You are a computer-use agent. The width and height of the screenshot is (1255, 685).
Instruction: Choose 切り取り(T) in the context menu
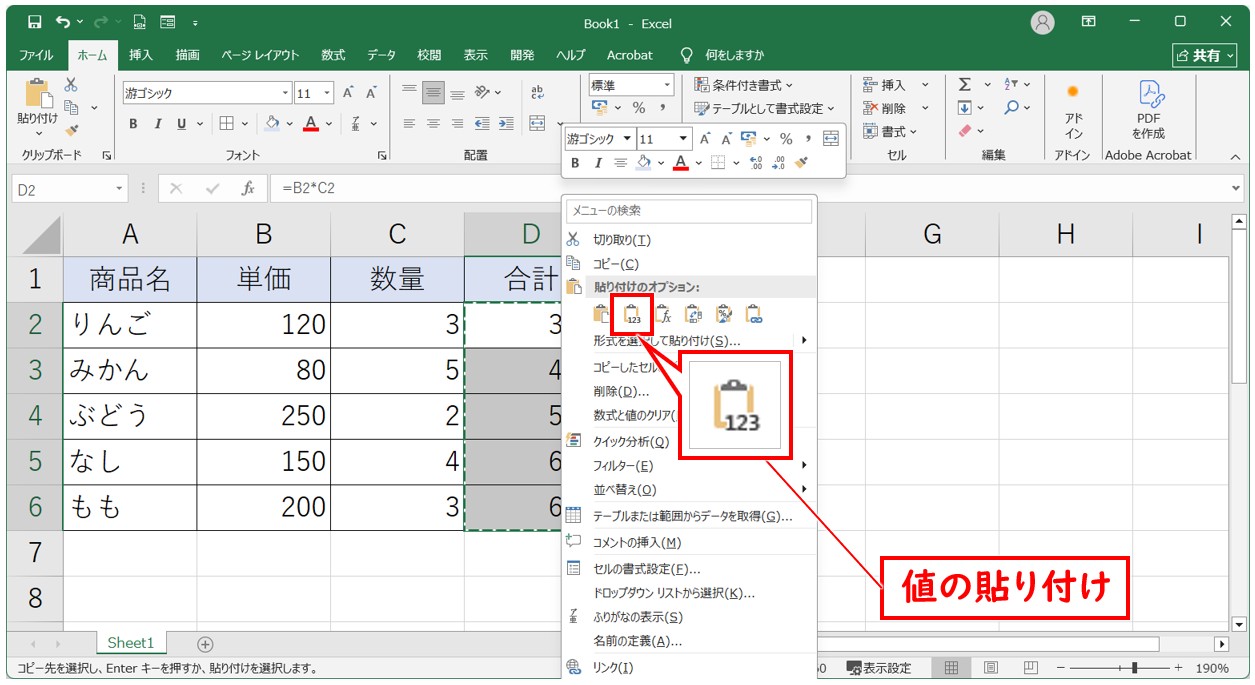622,240
